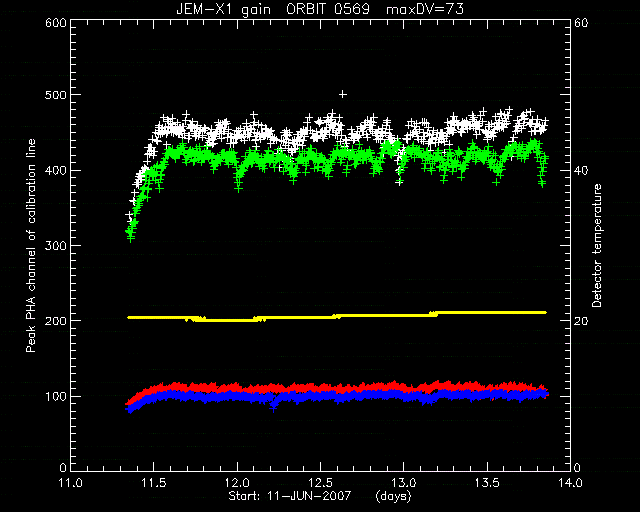Viewport: 640px width, 512px height.
Task: Click the green rising curve start near 320
Action: (x=131, y=234)
